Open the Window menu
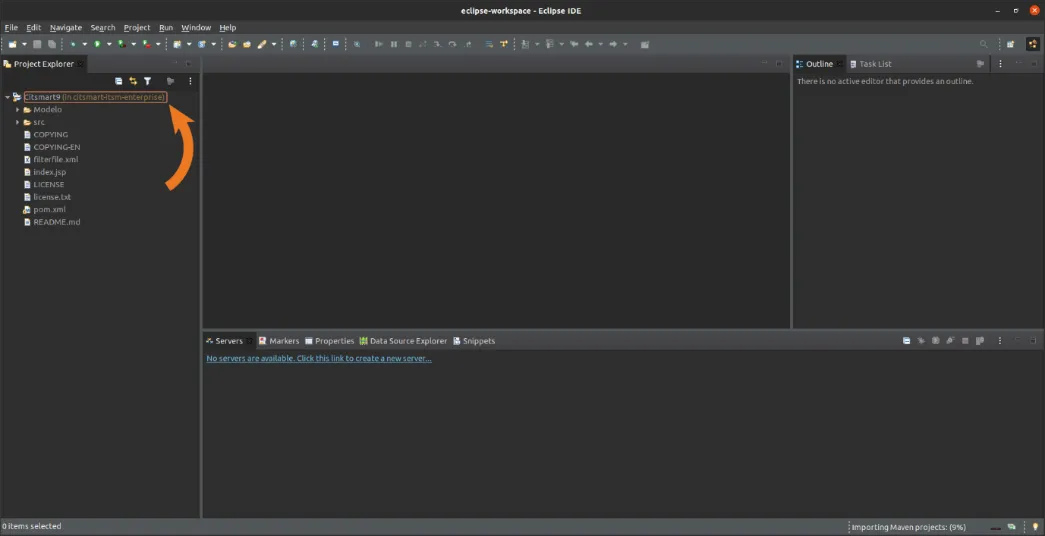Screen dimensions: 1045x536 point(196,27)
